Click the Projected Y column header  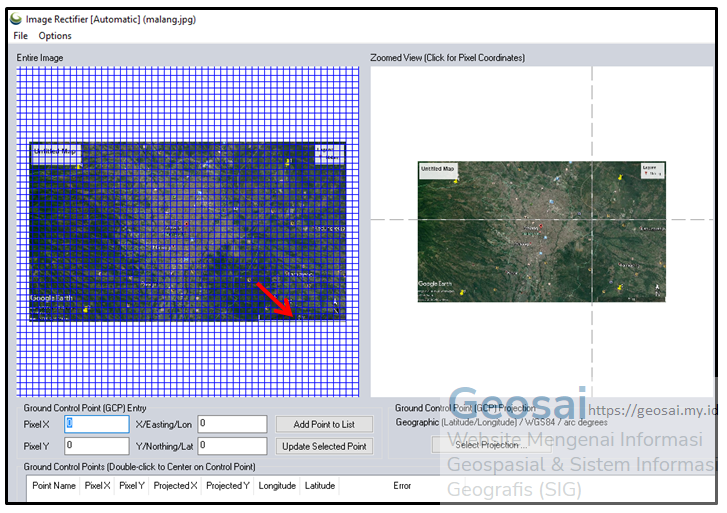pos(228,486)
